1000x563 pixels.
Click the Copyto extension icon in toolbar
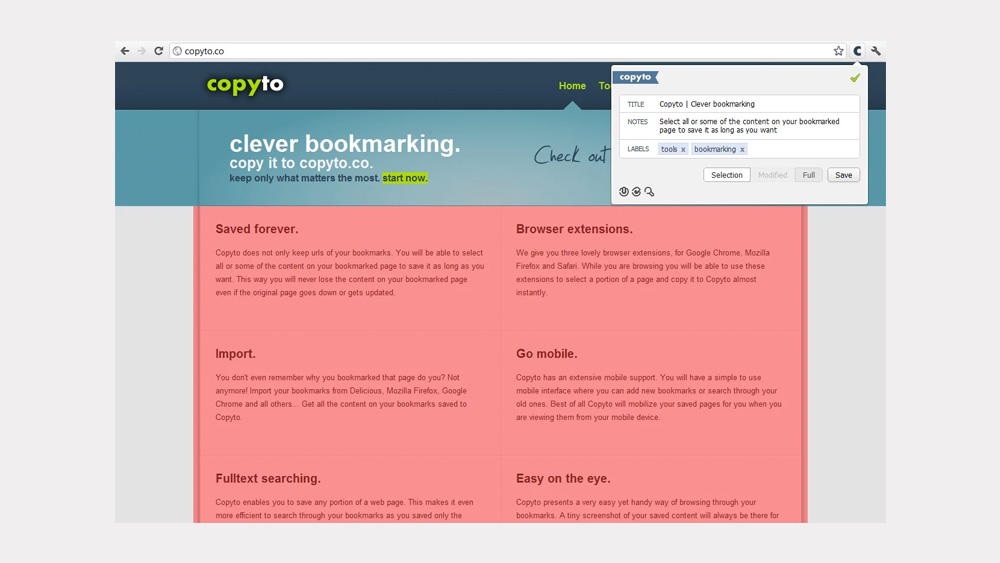857,51
